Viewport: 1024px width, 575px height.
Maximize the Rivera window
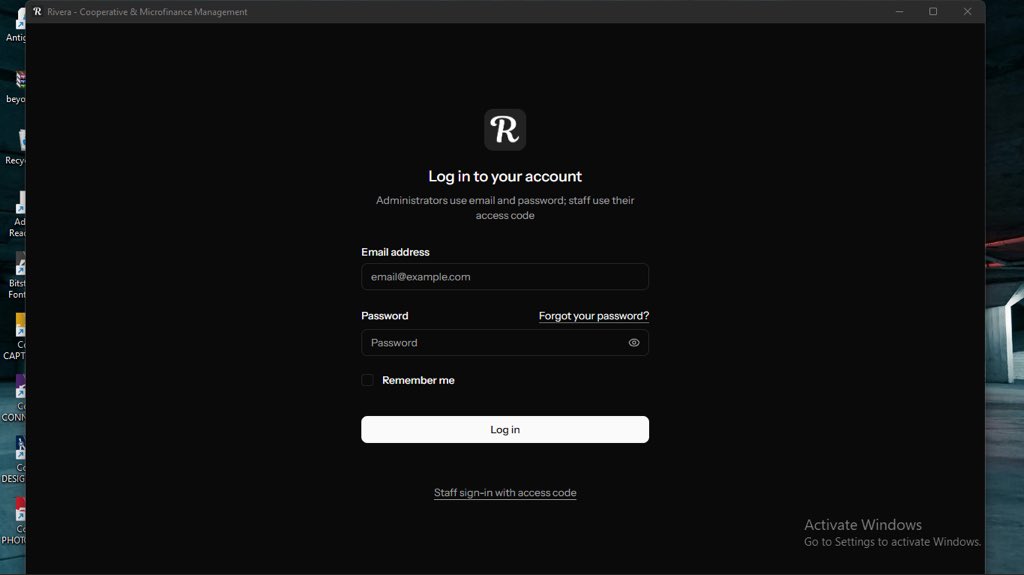click(x=933, y=12)
